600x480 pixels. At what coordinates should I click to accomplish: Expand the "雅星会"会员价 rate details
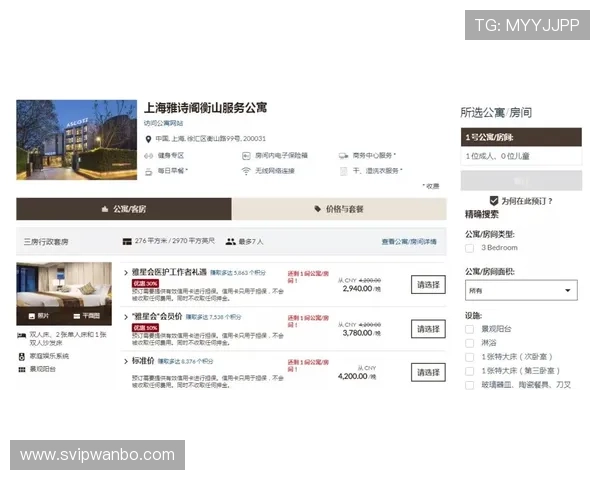pyautogui.click(x=126, y=317)
